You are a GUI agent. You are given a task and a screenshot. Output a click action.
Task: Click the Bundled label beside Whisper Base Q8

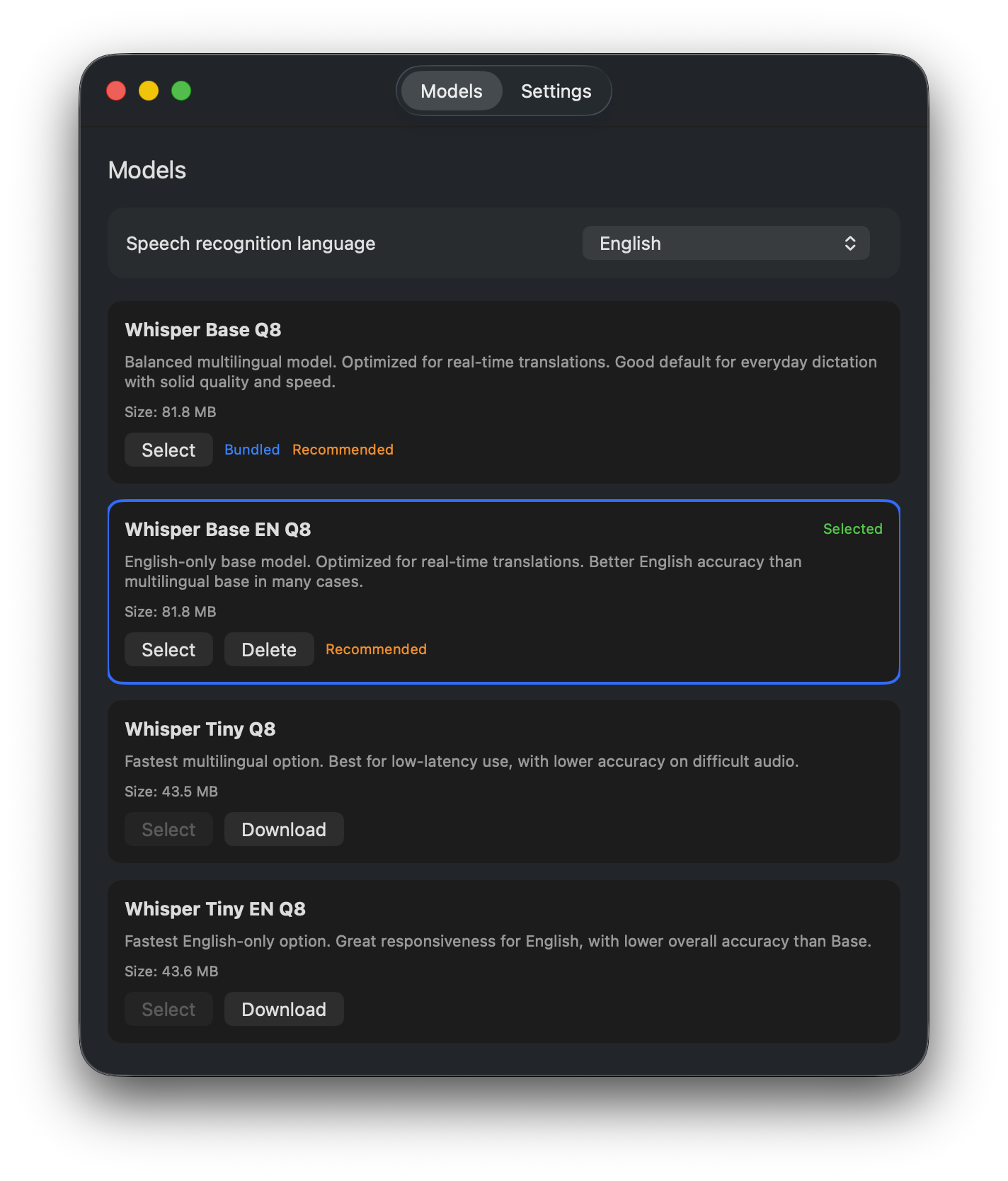point(252,450)
